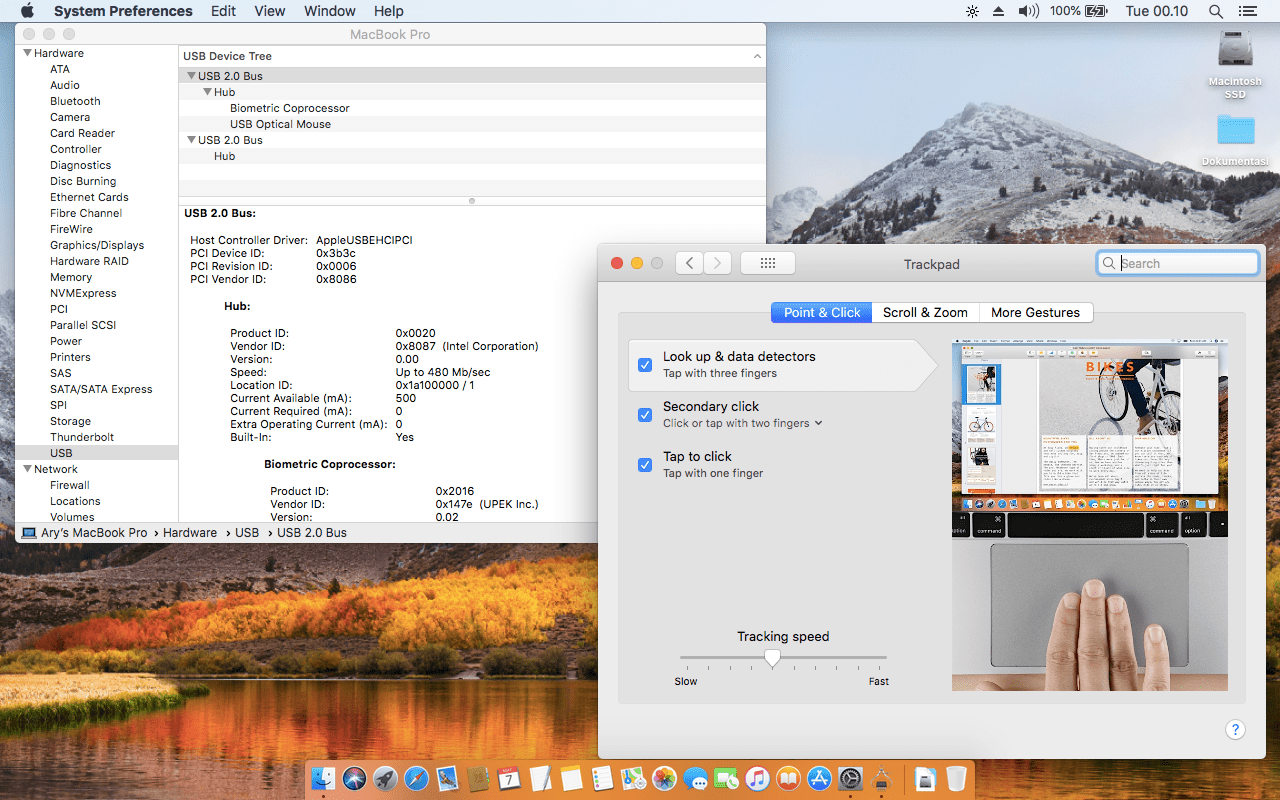Open Finder from the Dock
This screenshot has width=1280, height=800.
(323, 778)
